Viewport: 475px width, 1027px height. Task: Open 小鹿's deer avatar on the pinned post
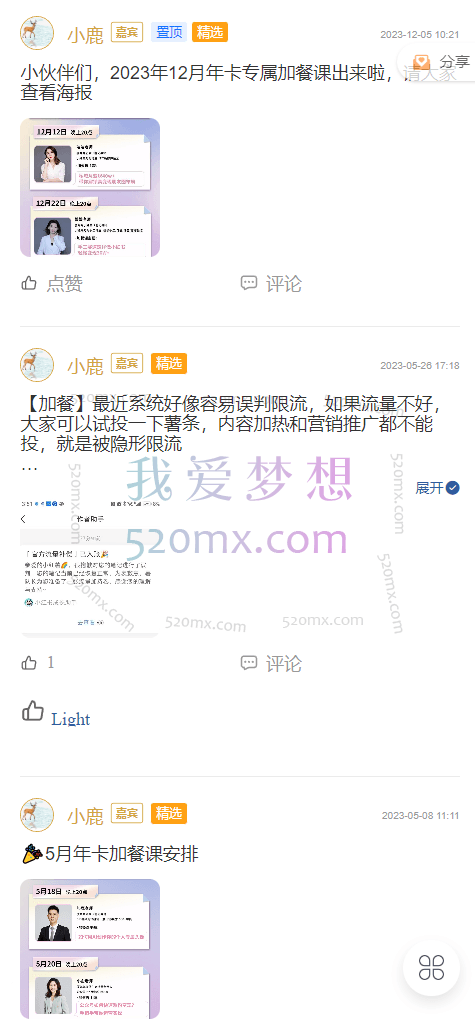click(x=37, y=33)
